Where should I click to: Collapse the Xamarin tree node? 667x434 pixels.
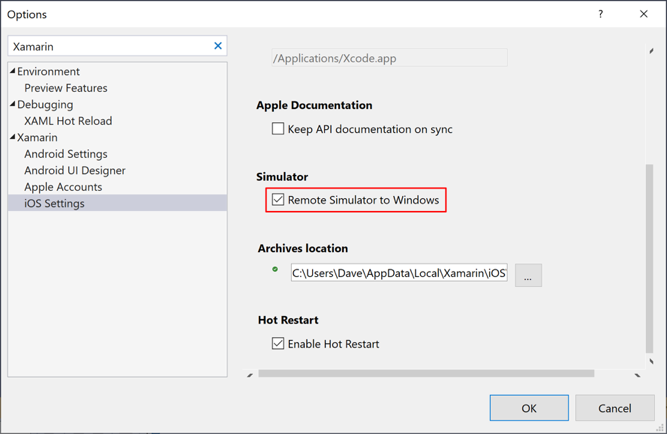(13, 137)
